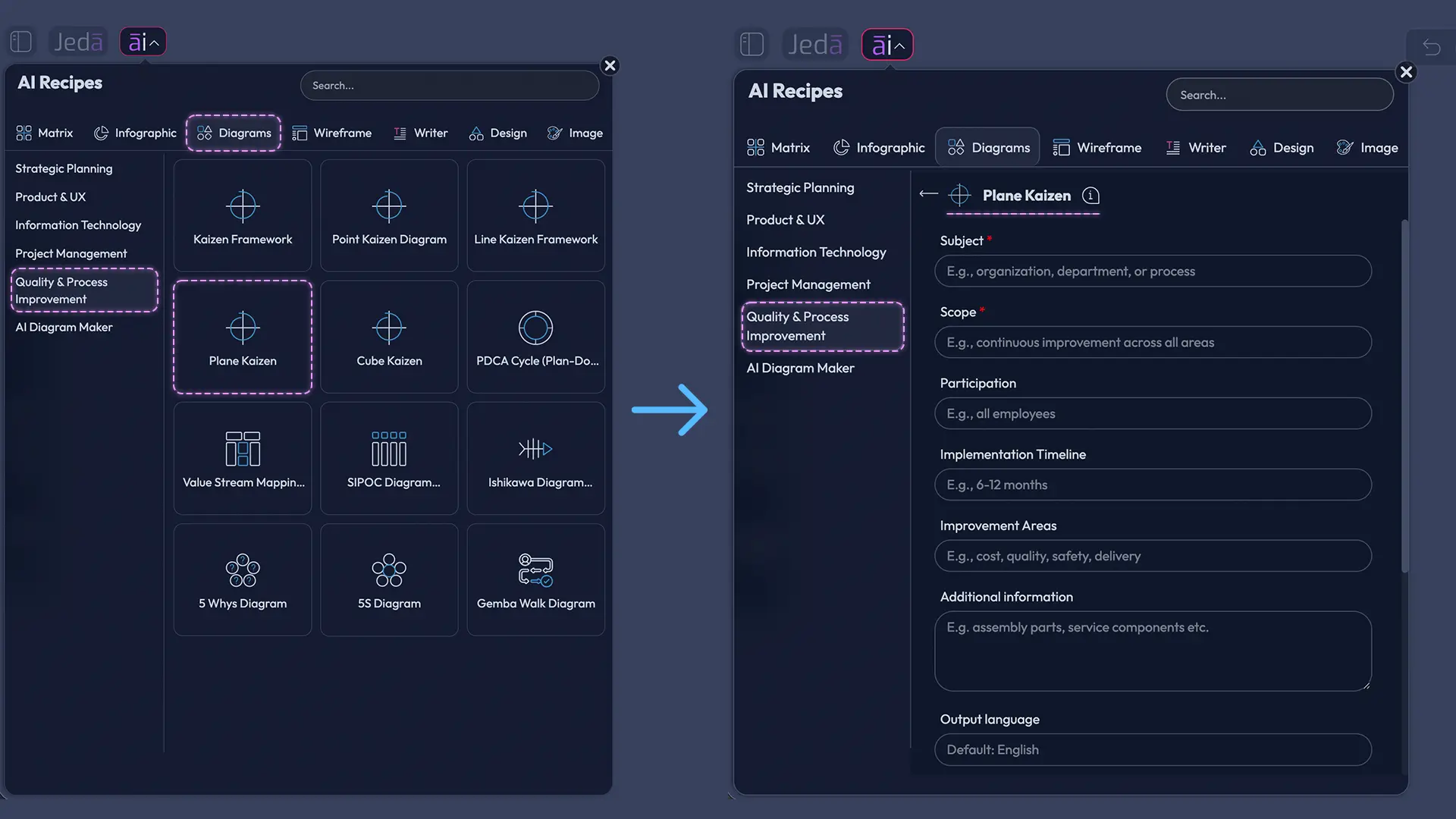Screen dimensions: 1456x819
Task: Open the Wireframe tab in the right panel
Action: tap(1097, 148)
